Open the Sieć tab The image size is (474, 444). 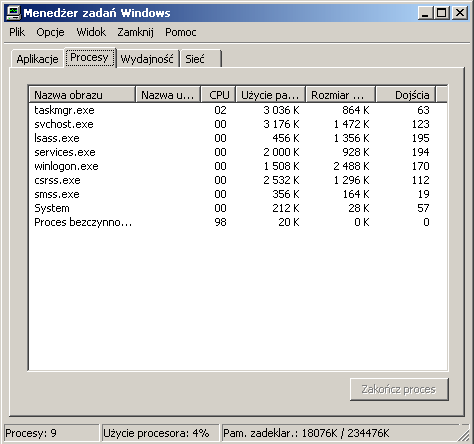tap(201, 59)
